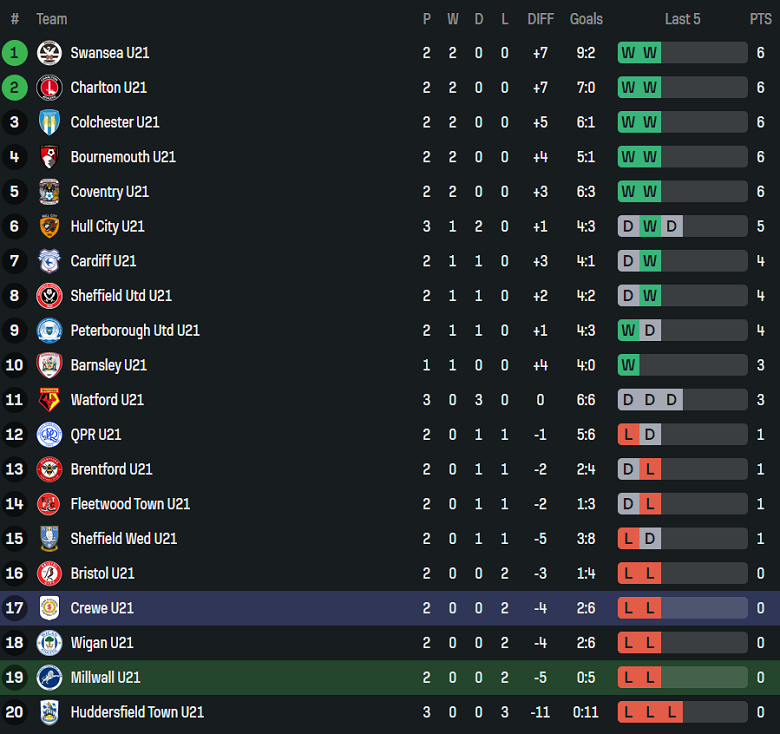Click the Charlton U21 club badge
The image size is (780, 734).
[49, 88]
